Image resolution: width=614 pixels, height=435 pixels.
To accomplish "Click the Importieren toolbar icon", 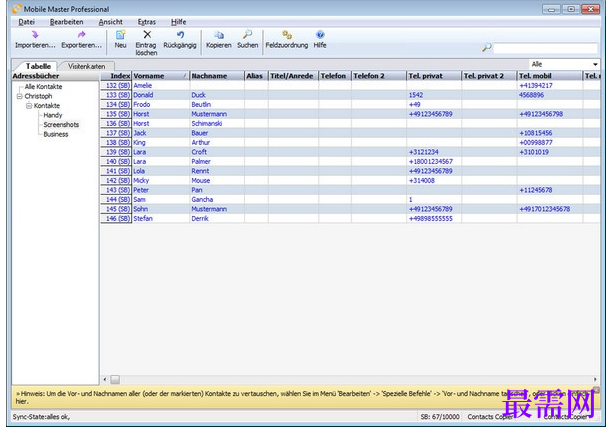I will [35, 35].
